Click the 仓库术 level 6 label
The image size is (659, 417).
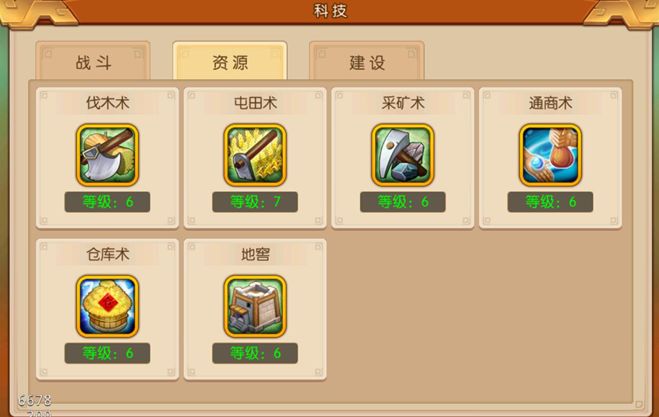pyautogui.click(x=107, y=353)
